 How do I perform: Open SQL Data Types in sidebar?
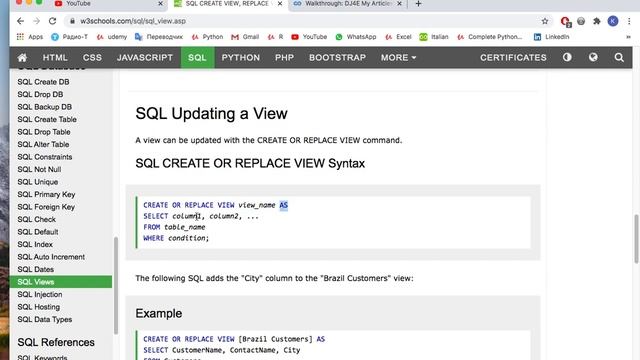click(44, 319)
